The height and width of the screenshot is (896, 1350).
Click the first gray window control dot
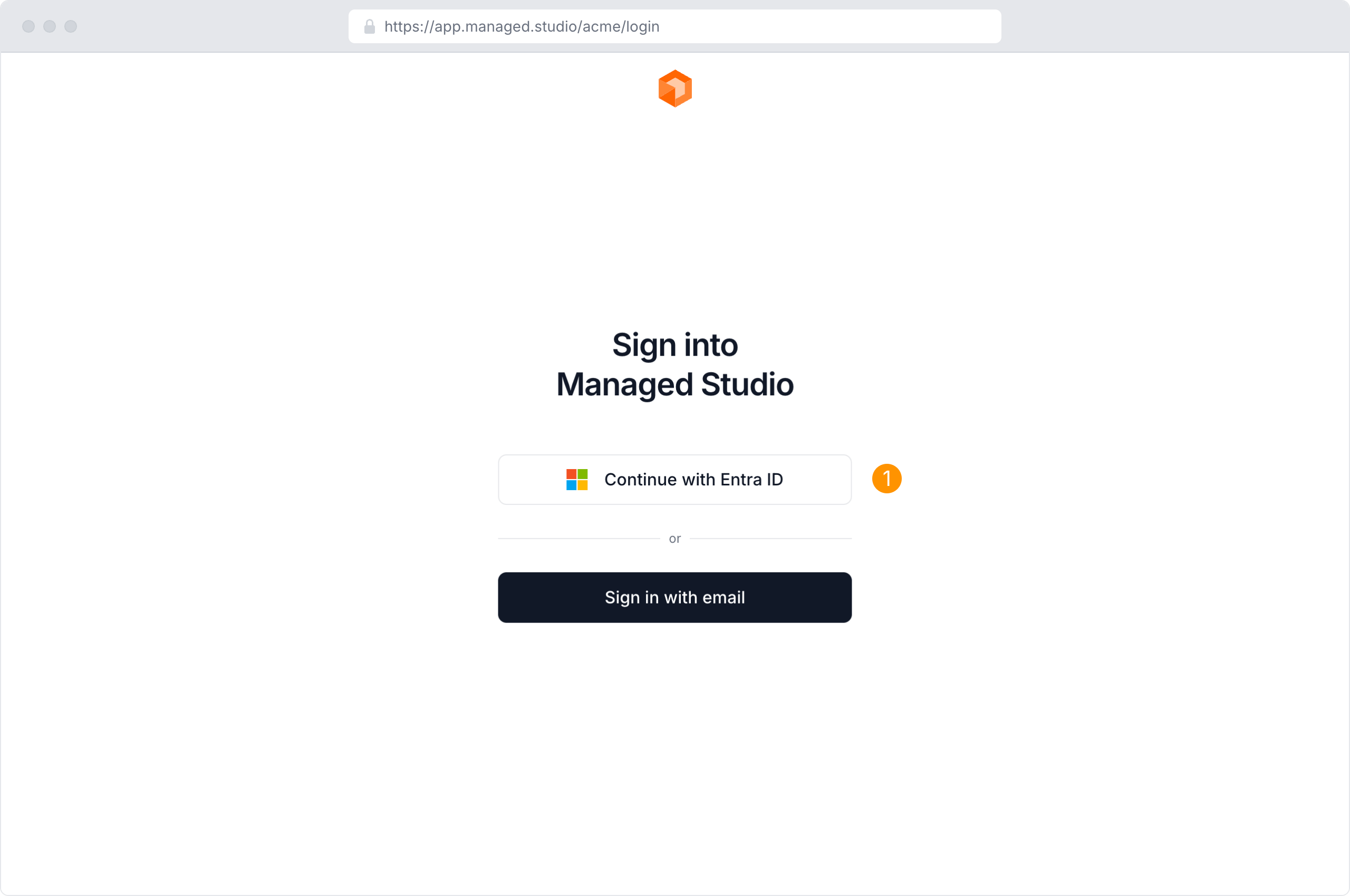(28, 26)
